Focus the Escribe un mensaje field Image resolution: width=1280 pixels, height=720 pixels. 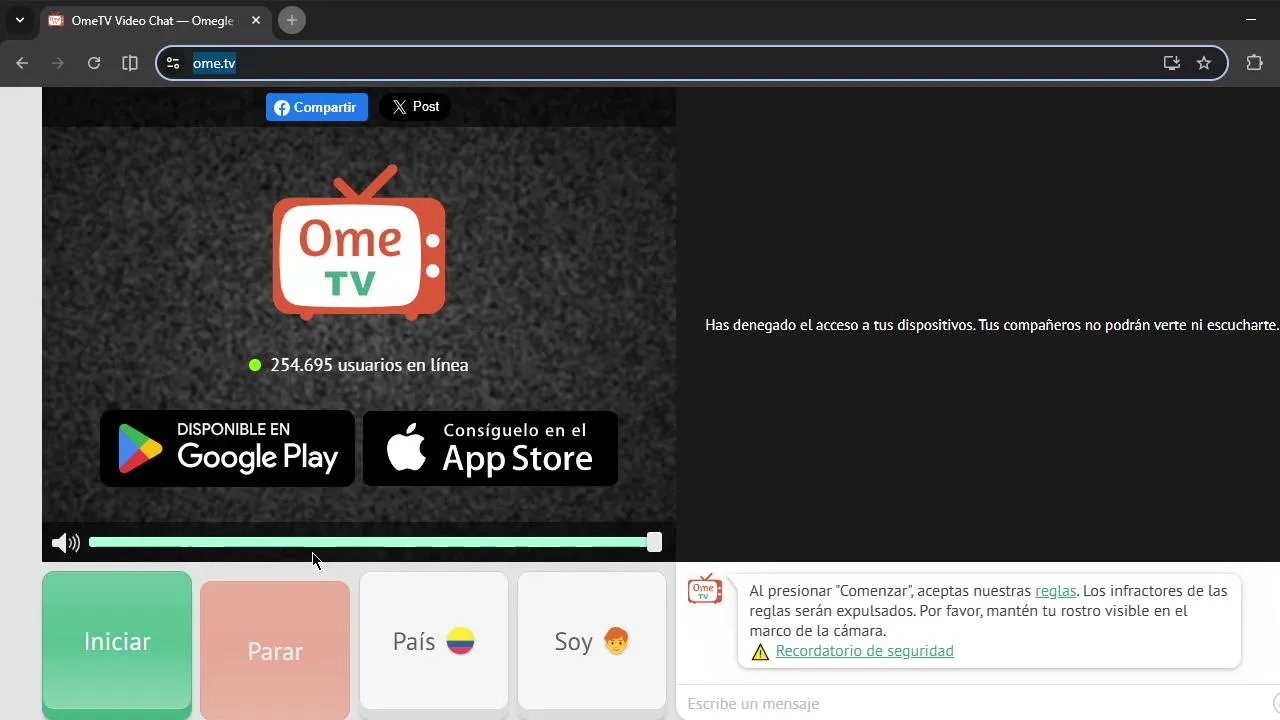point(975,703)
